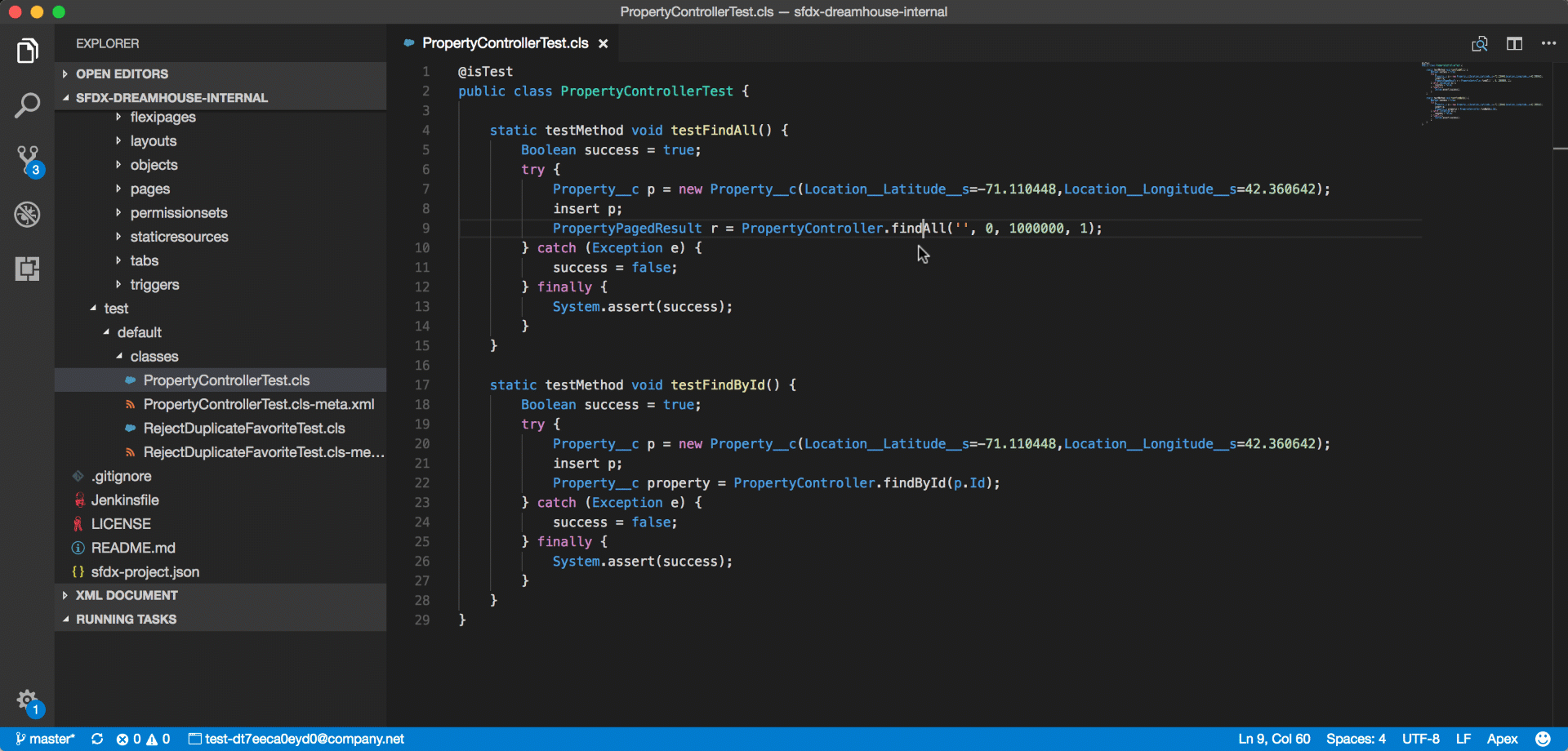Expand the XML DOCUMENT section
Image resolution: width=1568 pixels, height=751 pixels.
(126, 595)
